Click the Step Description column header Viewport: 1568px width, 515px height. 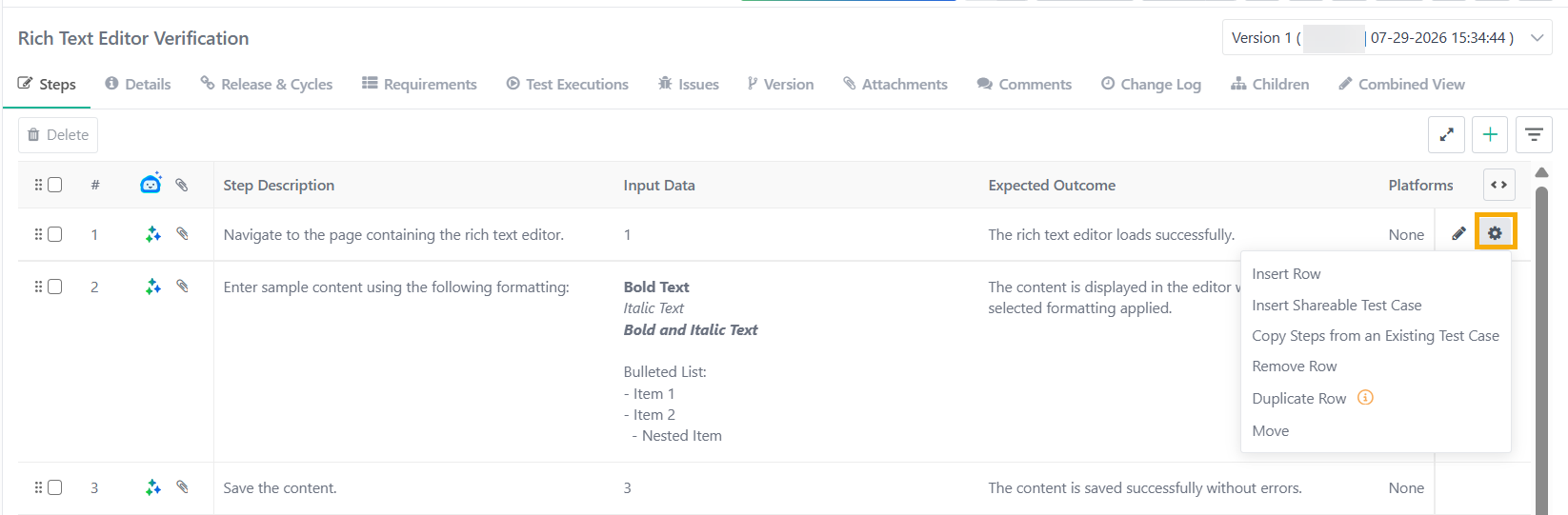pyautogui.click(x=279, y=186)
